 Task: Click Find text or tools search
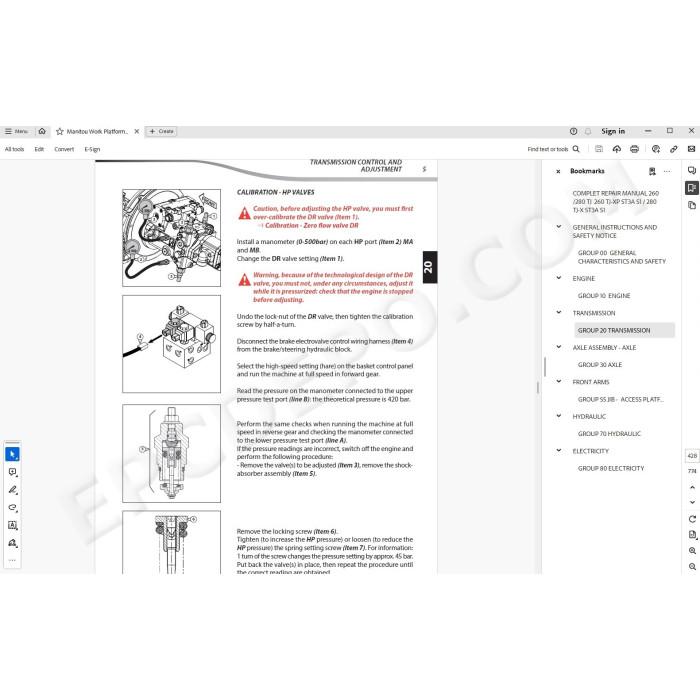tap(553, 149)
